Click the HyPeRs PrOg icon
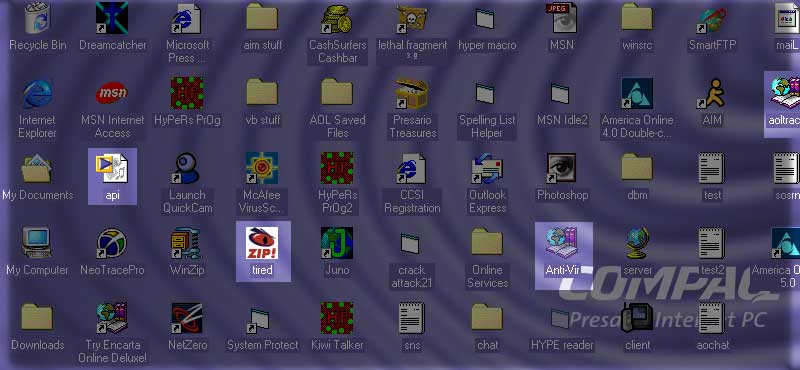 tap(187, 93)
